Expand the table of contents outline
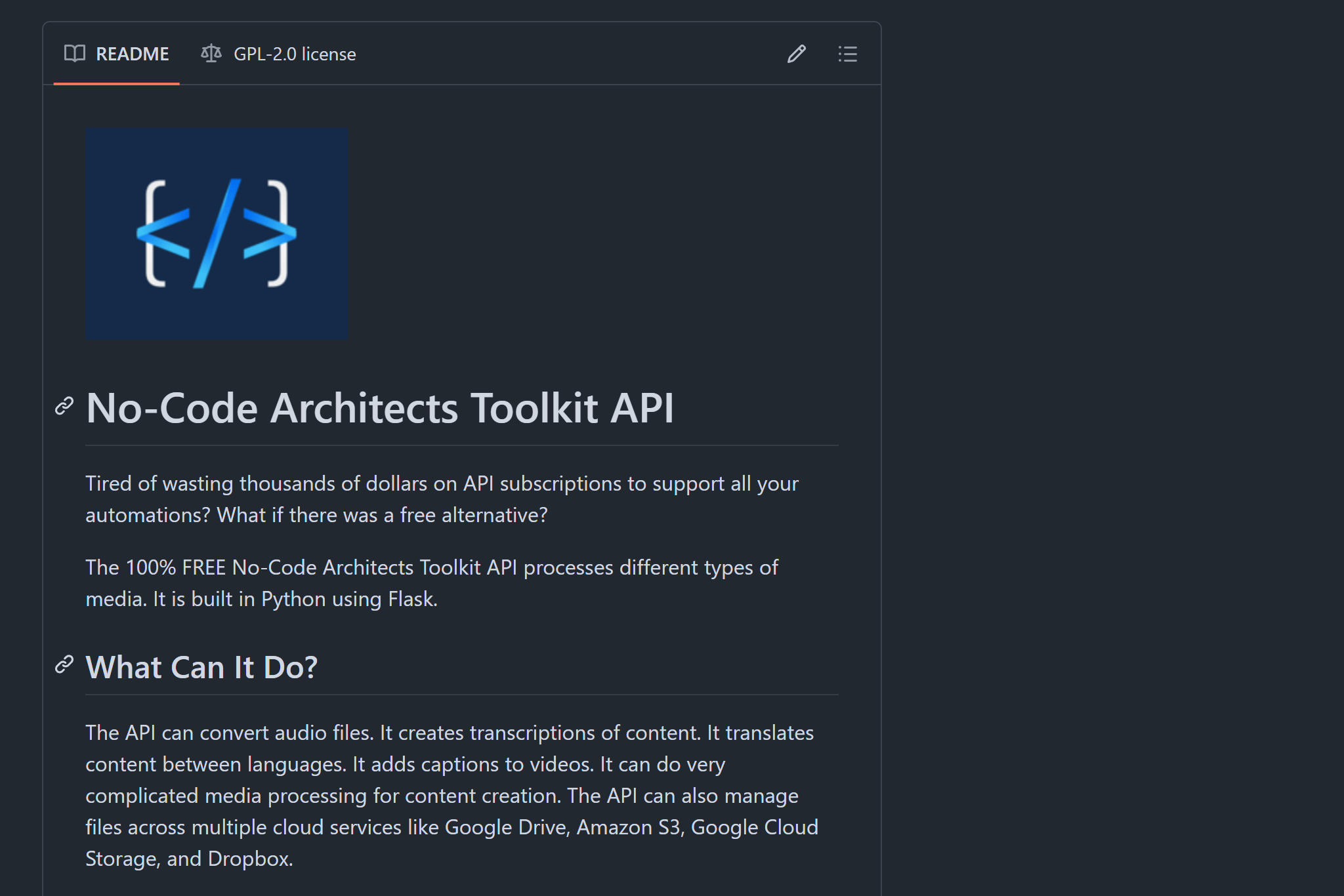Screen dimensions: 1344x896 847,54
